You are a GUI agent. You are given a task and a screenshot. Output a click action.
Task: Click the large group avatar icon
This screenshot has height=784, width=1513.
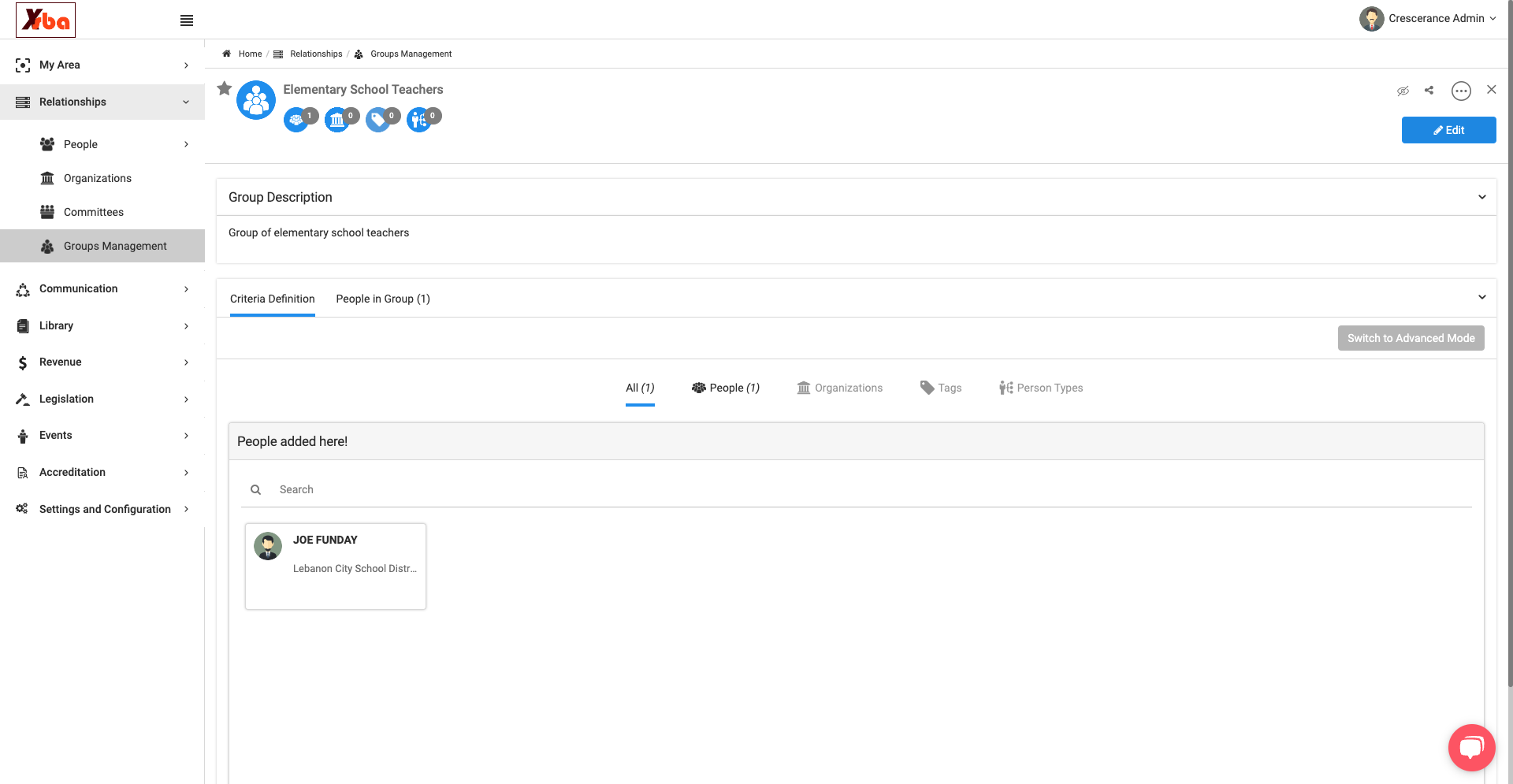pos(256,100)
